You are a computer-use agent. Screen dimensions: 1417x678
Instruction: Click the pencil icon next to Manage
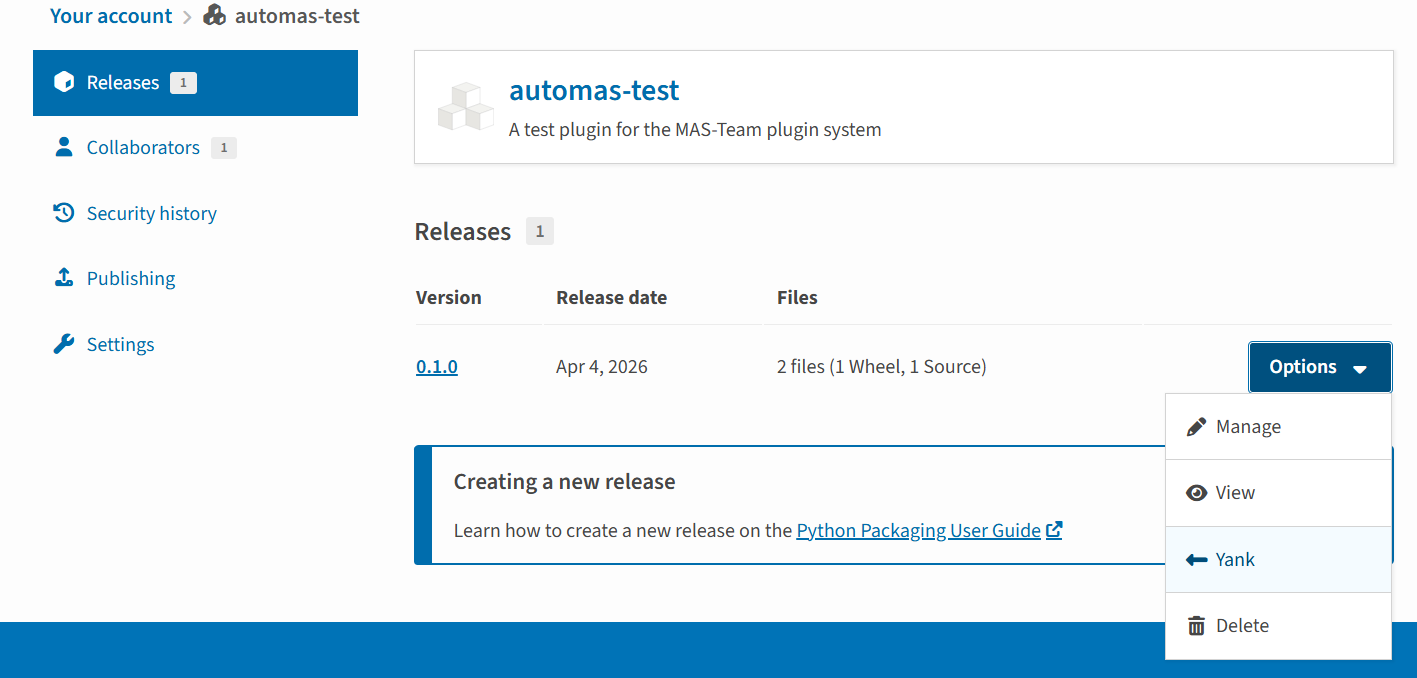pos(1196,427)
